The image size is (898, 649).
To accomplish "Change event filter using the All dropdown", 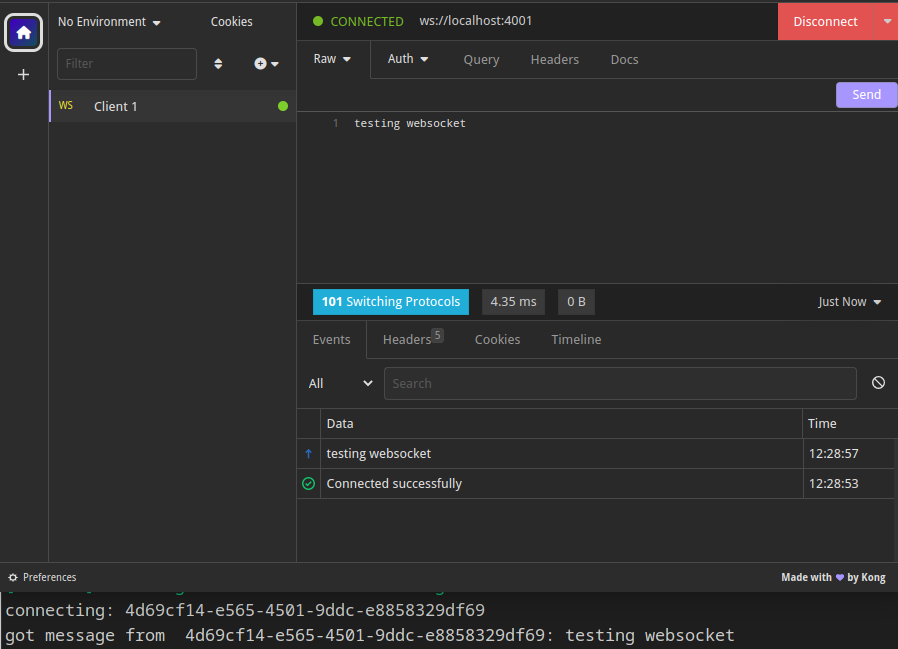I will pos(340,383).
